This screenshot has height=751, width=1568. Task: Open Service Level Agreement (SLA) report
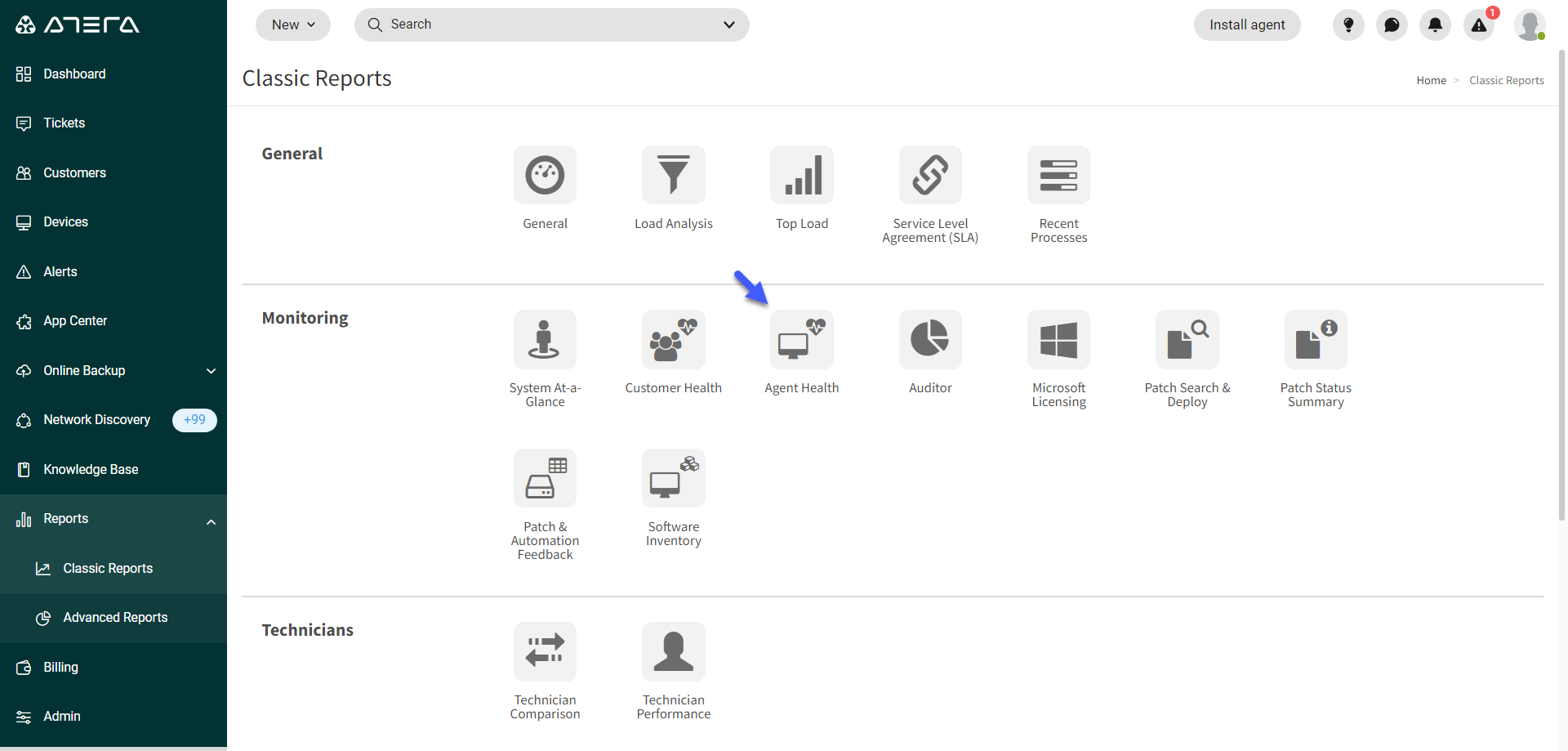[930, 175]
